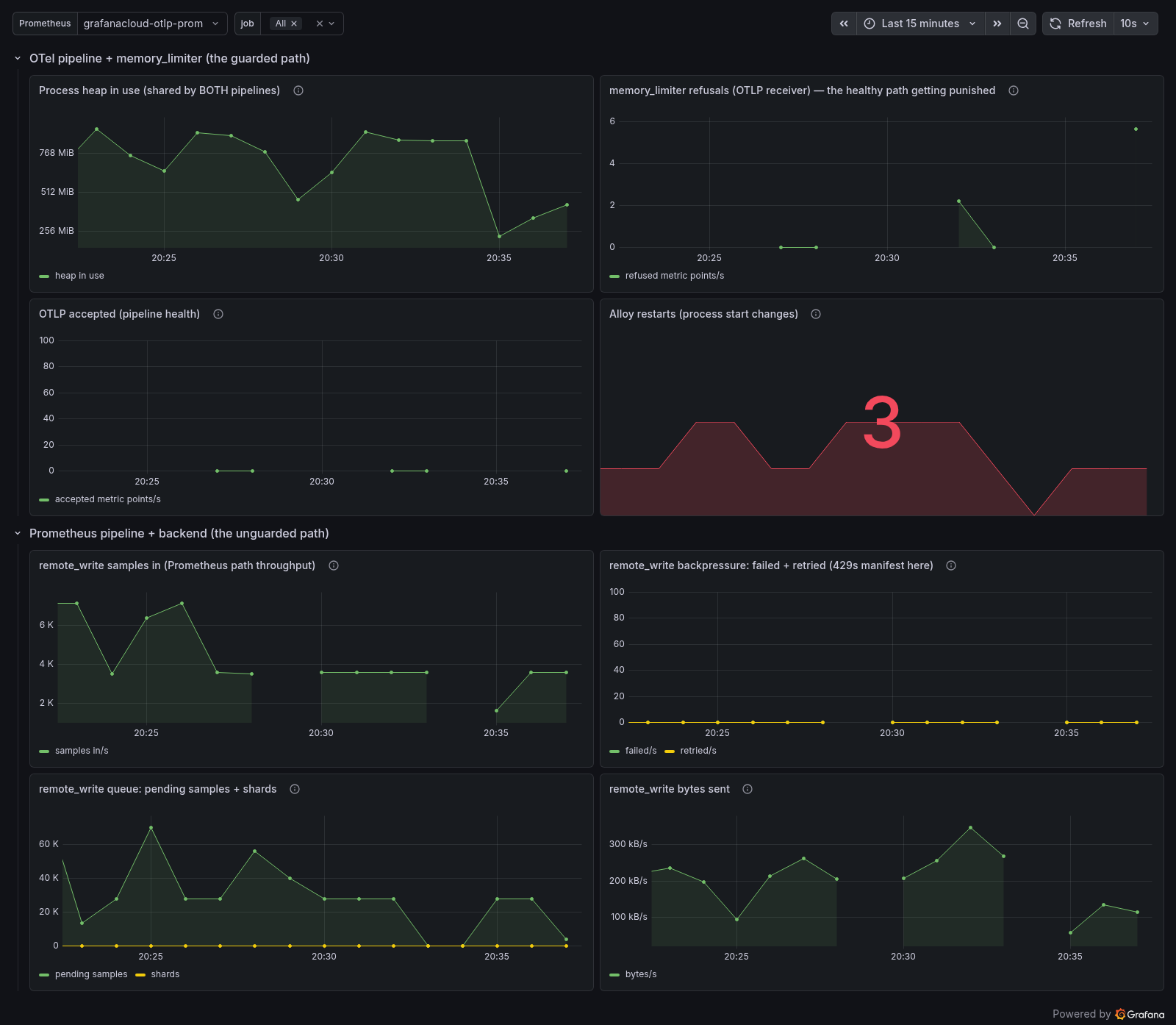This screenshot has width=1176, height=1025.
Task: Show info icon for remote_write queue panel
Action: (295, 789)
